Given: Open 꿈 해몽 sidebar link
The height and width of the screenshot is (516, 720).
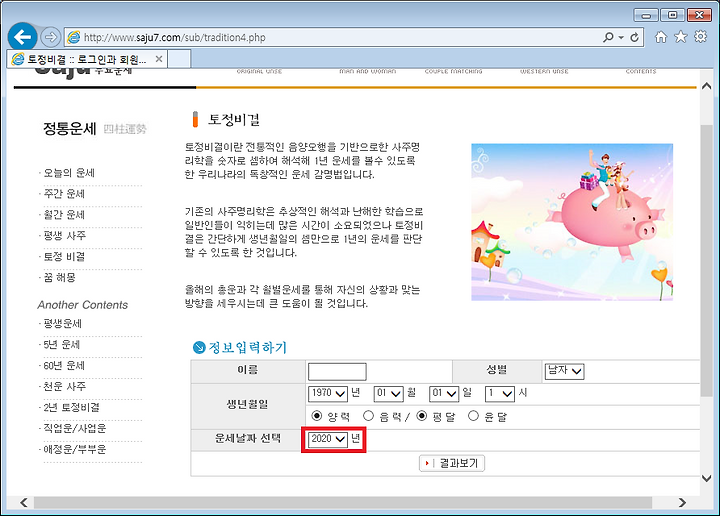Looking at the screenshot, I should tap(59, 277).
